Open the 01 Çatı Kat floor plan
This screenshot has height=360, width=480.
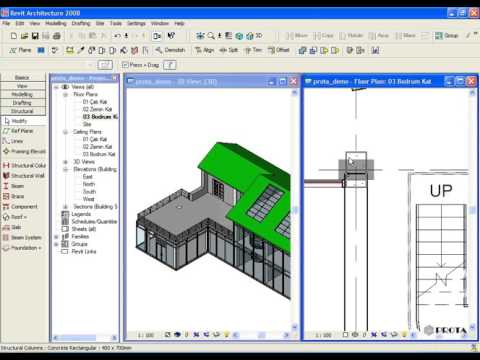pyautogui.click(x=95, y=102)
